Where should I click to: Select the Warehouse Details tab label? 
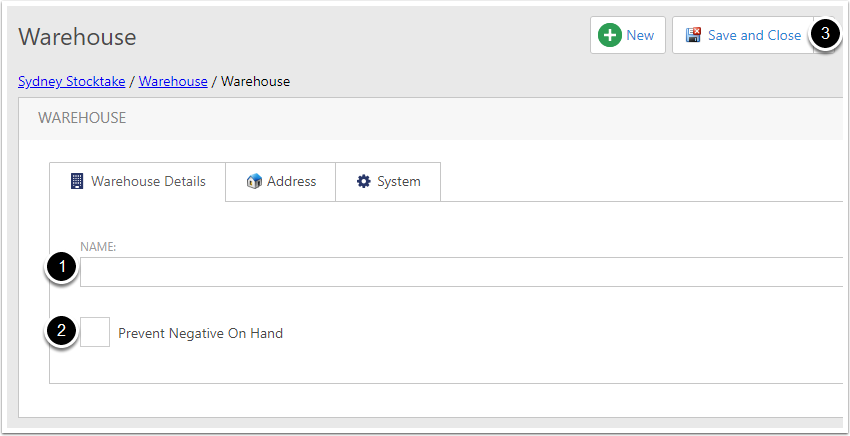tap(148, 181)
